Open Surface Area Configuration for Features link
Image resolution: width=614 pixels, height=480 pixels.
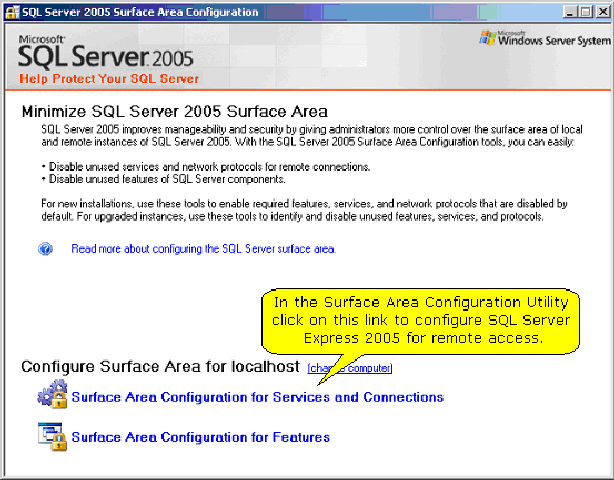click(x=200, y=437)
